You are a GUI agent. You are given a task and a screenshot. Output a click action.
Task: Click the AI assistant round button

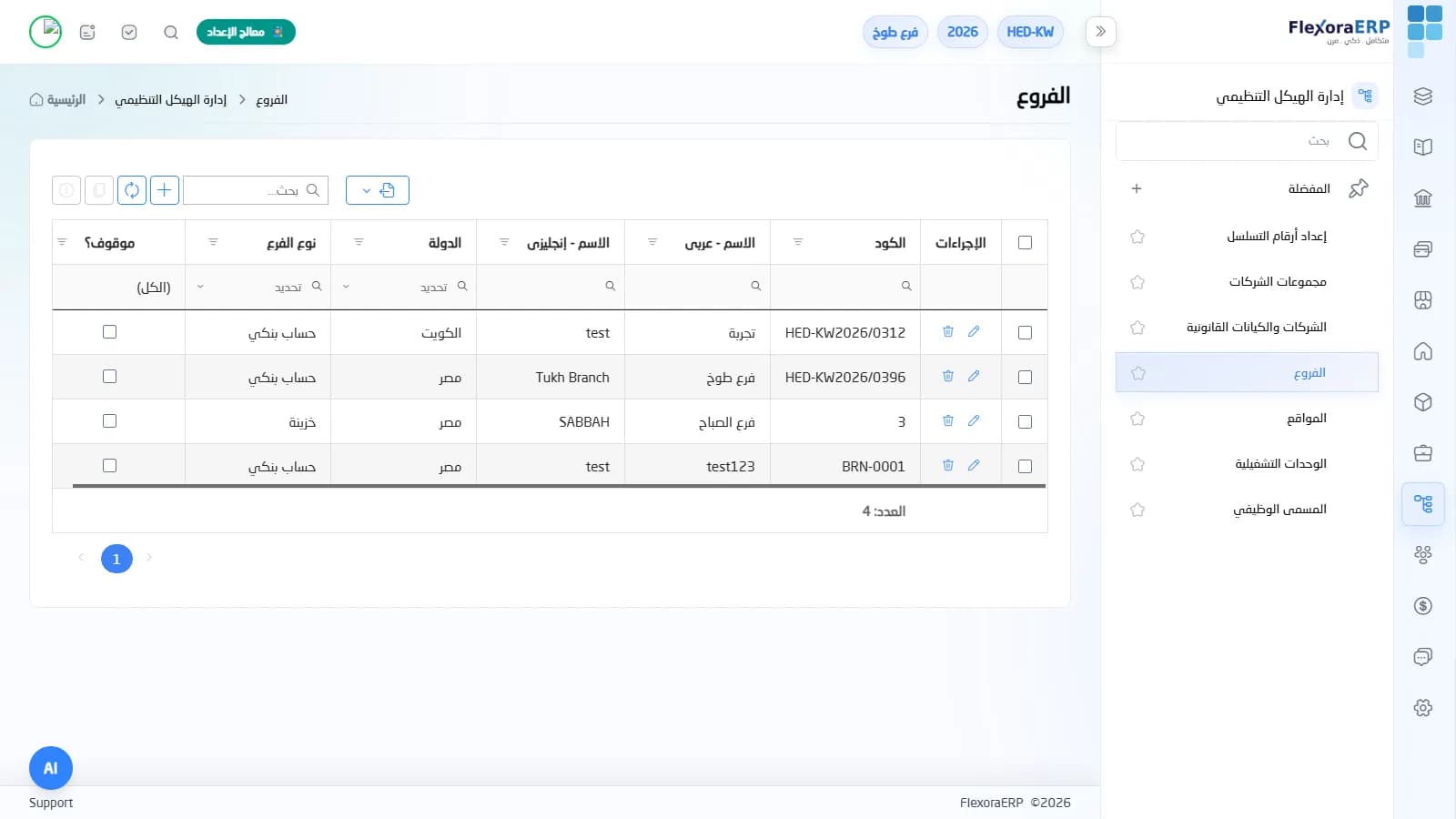pyautogui.click(x=51, y=768)
